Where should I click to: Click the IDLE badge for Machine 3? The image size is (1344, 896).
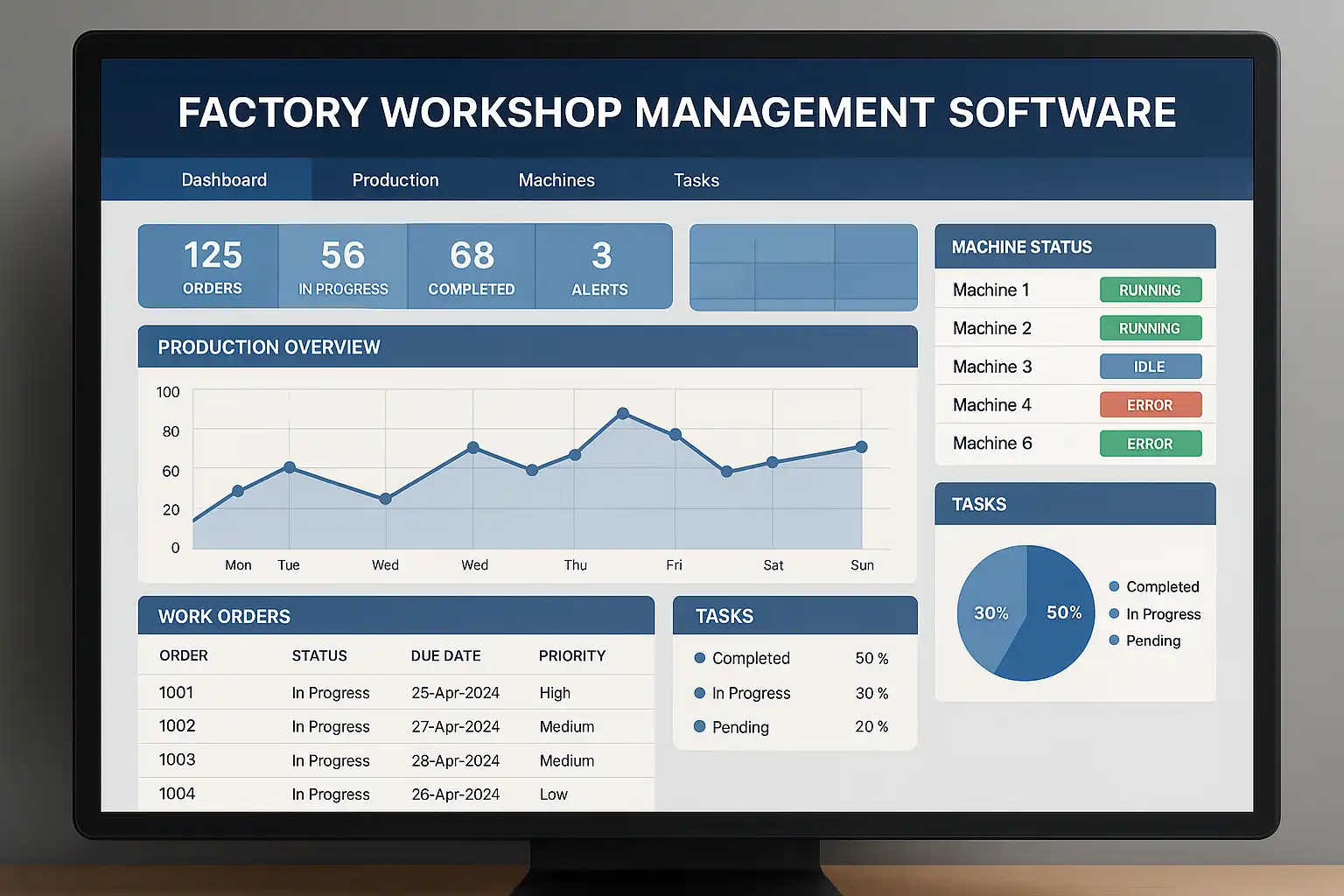click(x=1150, y=367)
